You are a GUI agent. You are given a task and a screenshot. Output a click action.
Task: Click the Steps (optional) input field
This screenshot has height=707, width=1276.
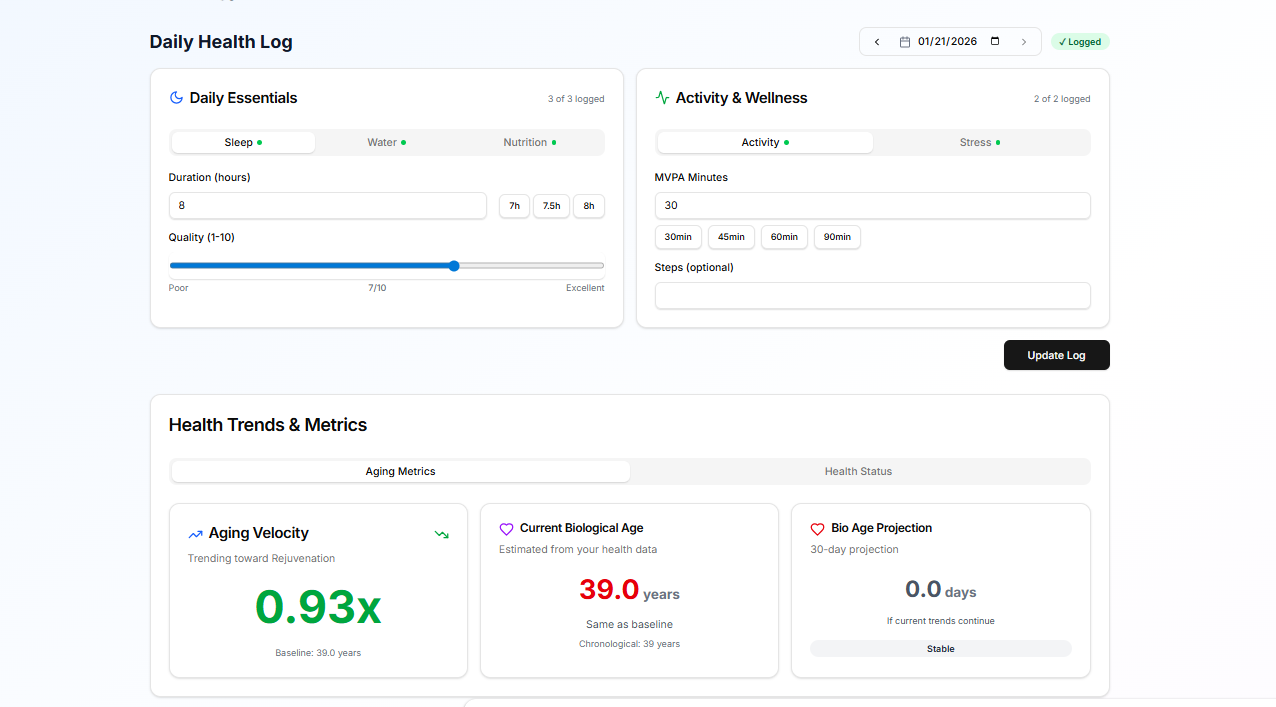(872, 296)
